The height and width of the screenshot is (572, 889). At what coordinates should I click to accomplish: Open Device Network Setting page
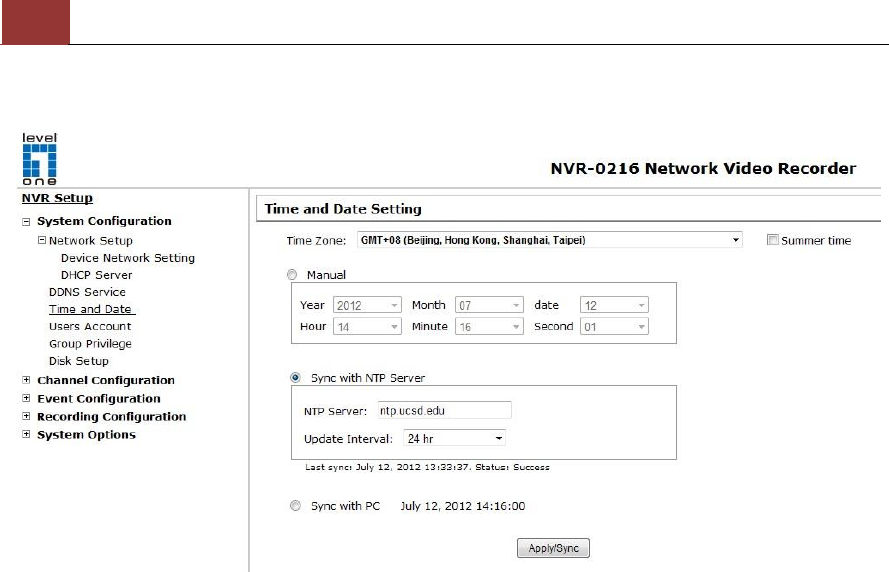(x=128, y=258)
